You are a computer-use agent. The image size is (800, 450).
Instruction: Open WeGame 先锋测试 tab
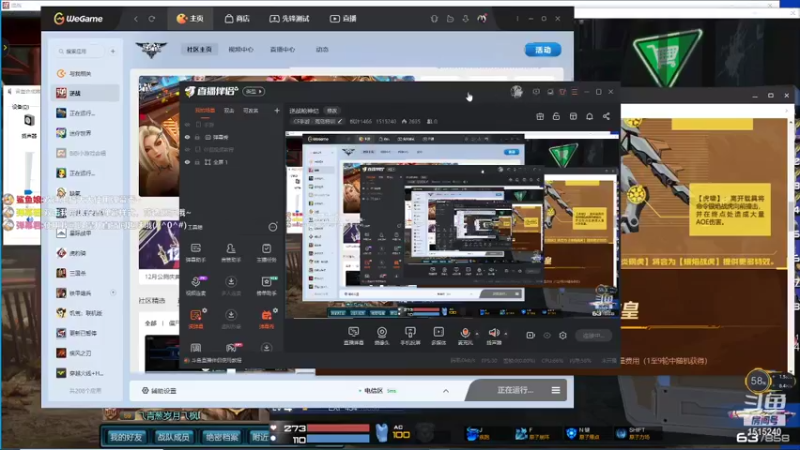point(289,18)
